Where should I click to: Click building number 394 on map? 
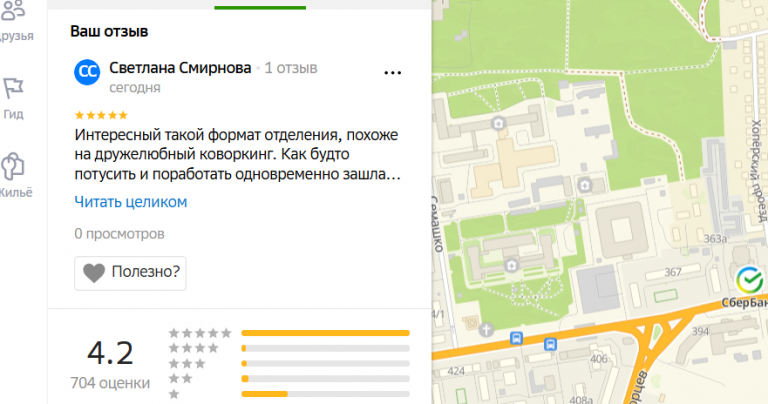click(700, 332)
